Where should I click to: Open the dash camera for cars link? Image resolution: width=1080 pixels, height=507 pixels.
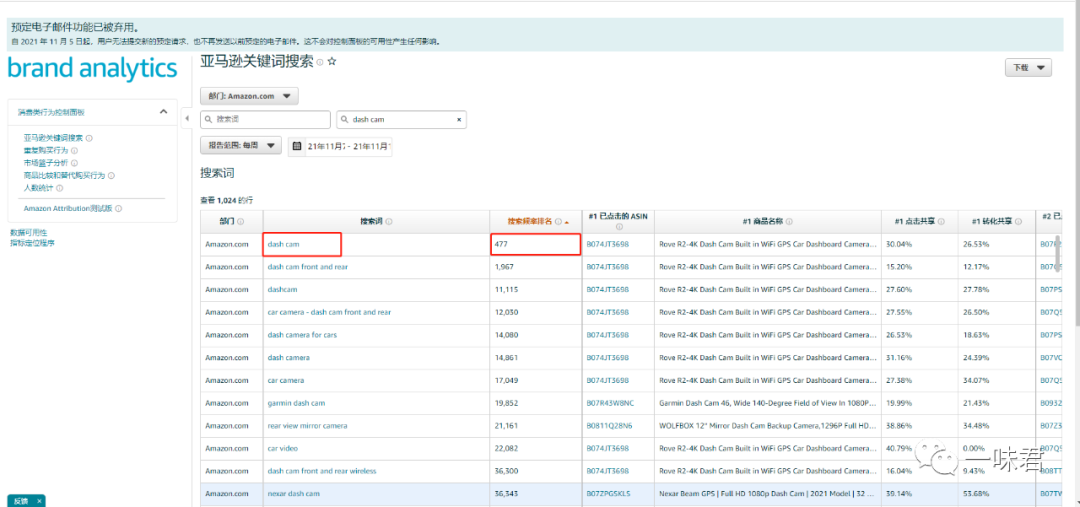(x=302, y=335)
